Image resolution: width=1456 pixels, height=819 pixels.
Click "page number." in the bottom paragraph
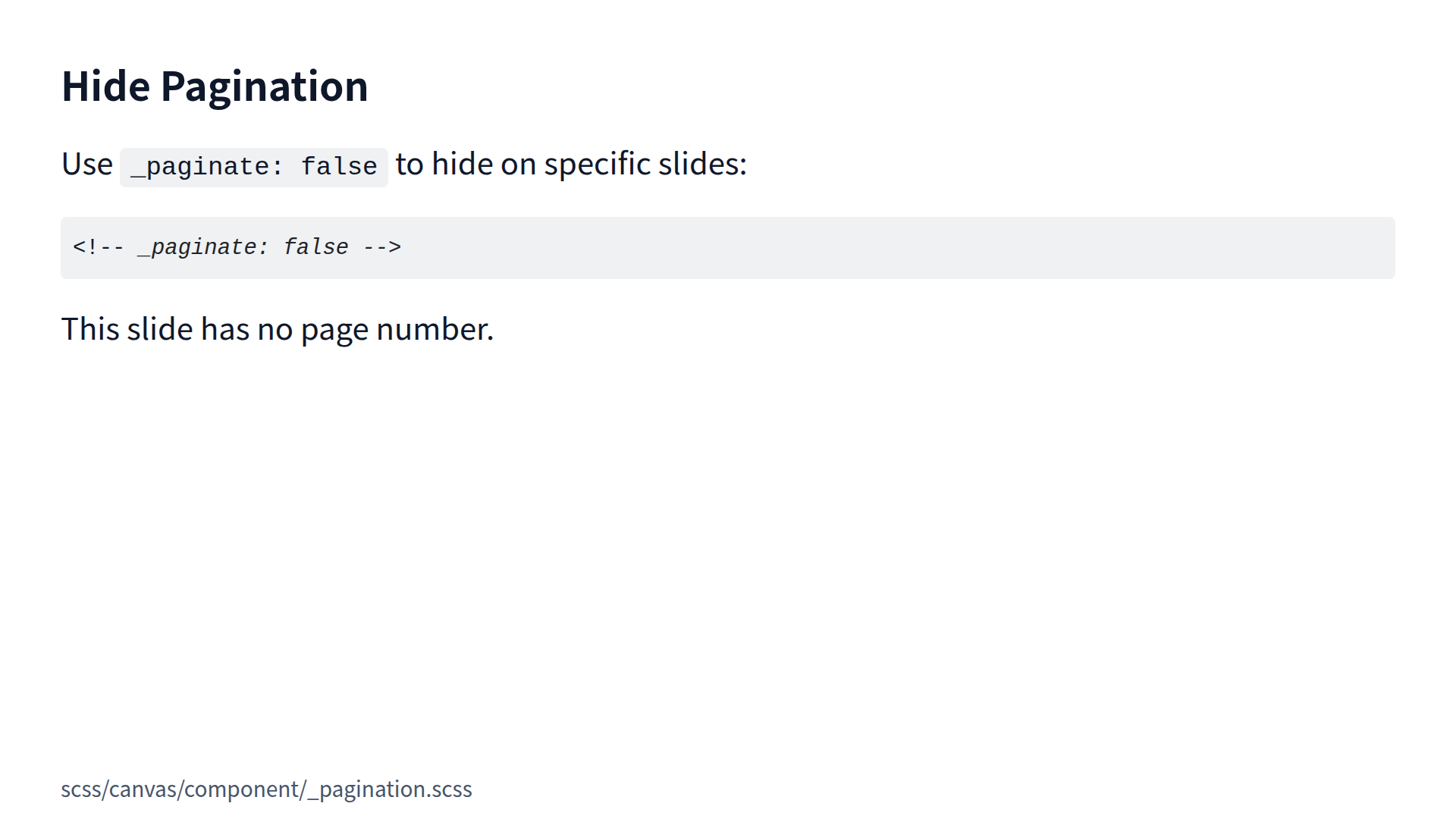pos(397,330)
